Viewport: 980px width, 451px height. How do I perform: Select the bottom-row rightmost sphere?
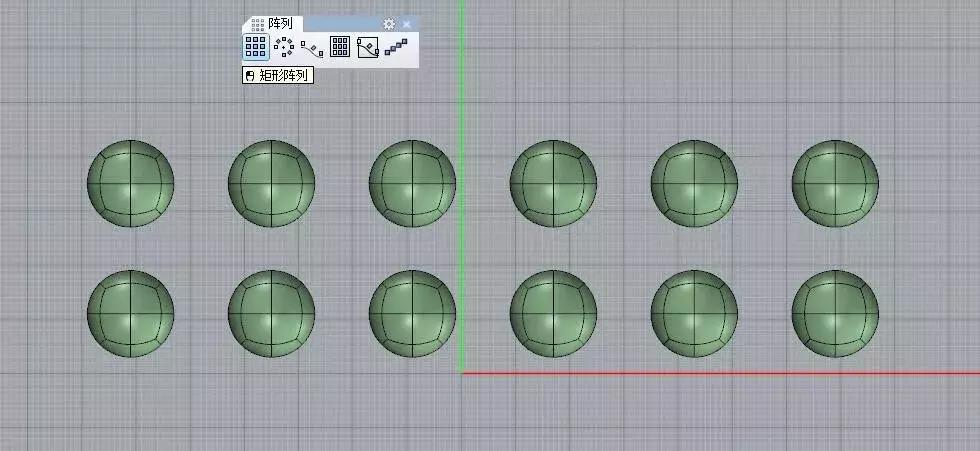tap(835, 314)
